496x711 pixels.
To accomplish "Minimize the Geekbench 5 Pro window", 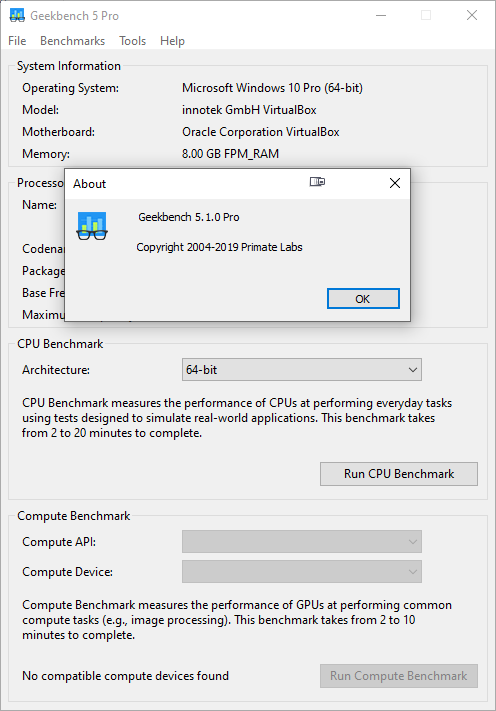I will tap(381, 15).
